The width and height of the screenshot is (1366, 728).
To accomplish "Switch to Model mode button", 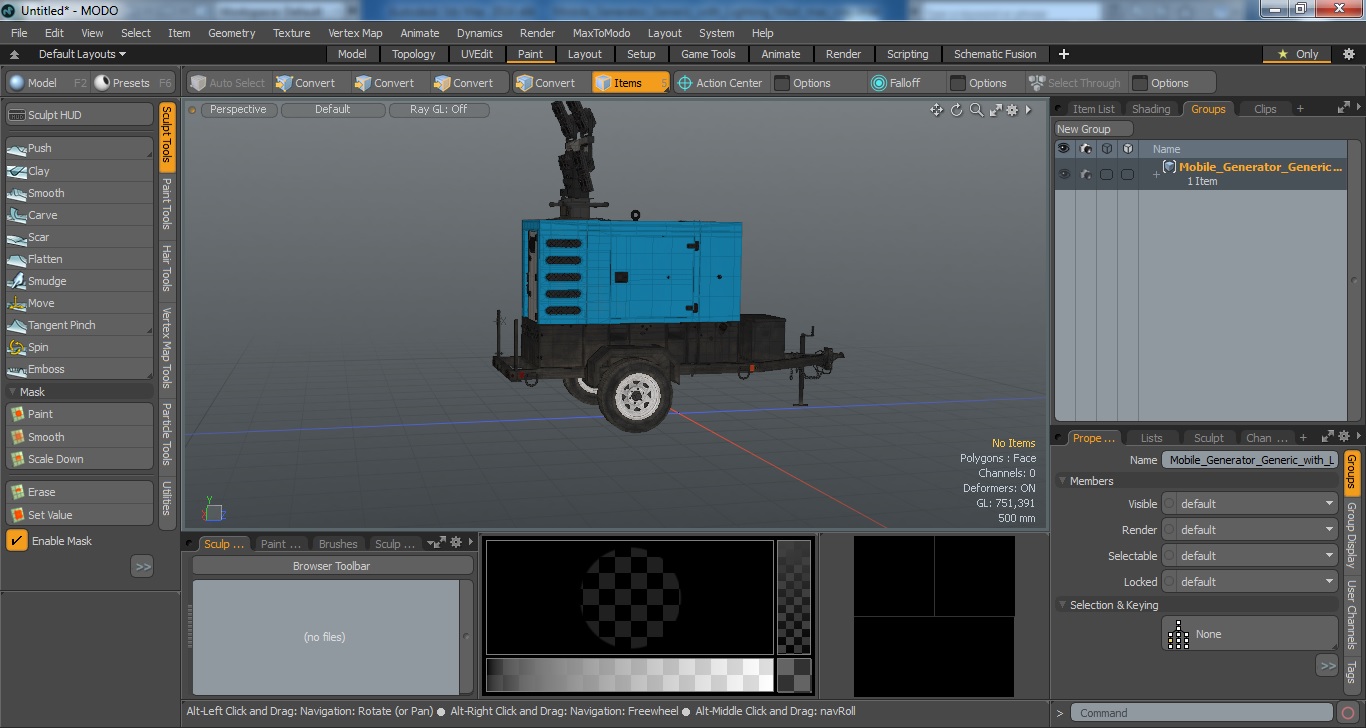I will 46,83.
